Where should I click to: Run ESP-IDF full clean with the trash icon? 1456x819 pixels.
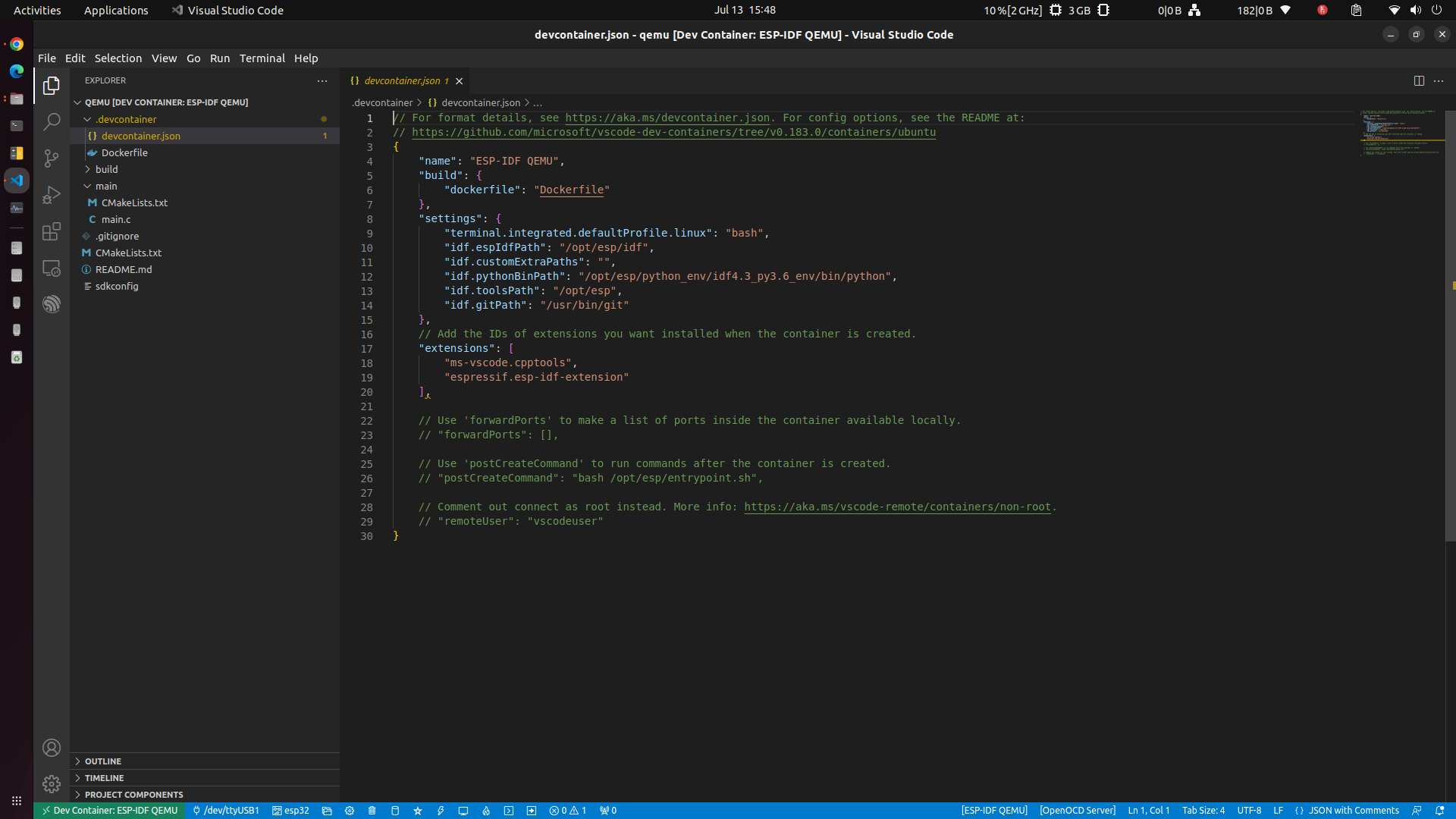372,811
